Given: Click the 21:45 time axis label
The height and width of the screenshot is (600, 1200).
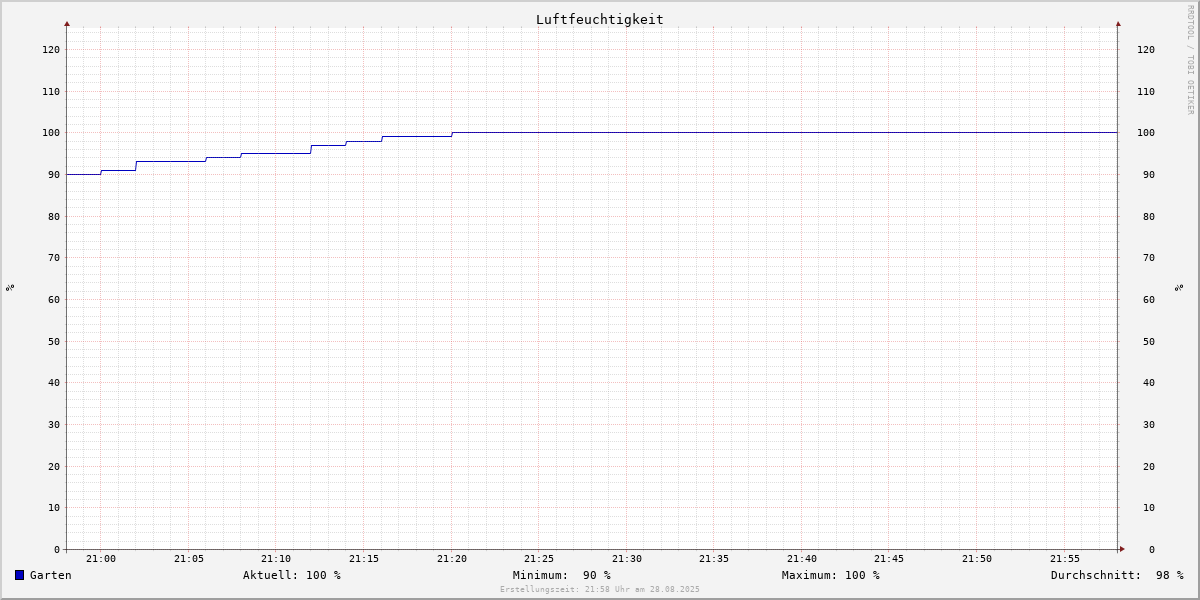Looking at the screenshot, I should pyautogui.click(x=889, y=559).
